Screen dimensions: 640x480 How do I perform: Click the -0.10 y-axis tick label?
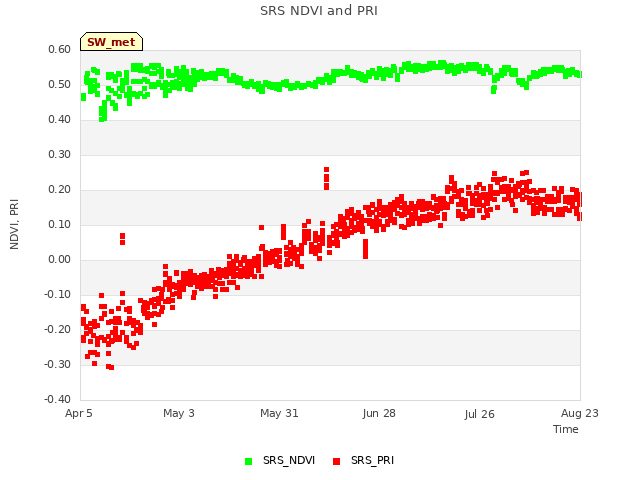point(57,295)
